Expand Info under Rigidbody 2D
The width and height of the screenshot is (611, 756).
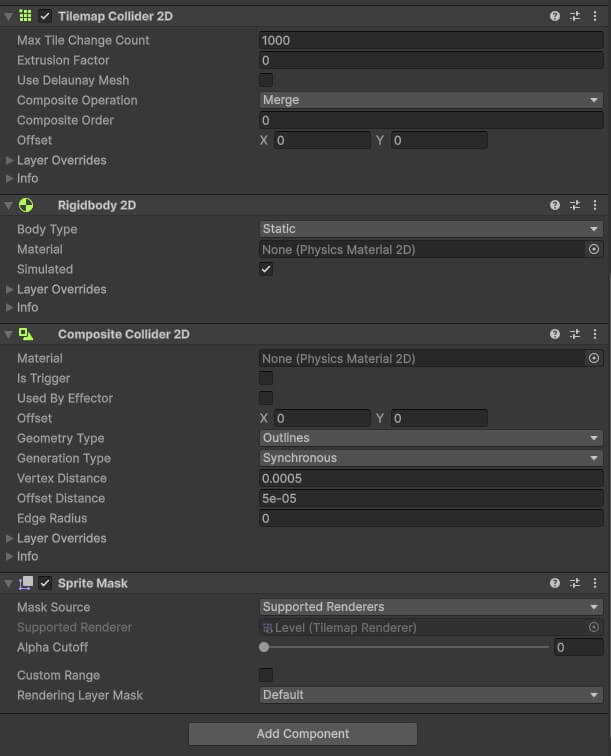point(9,307)
